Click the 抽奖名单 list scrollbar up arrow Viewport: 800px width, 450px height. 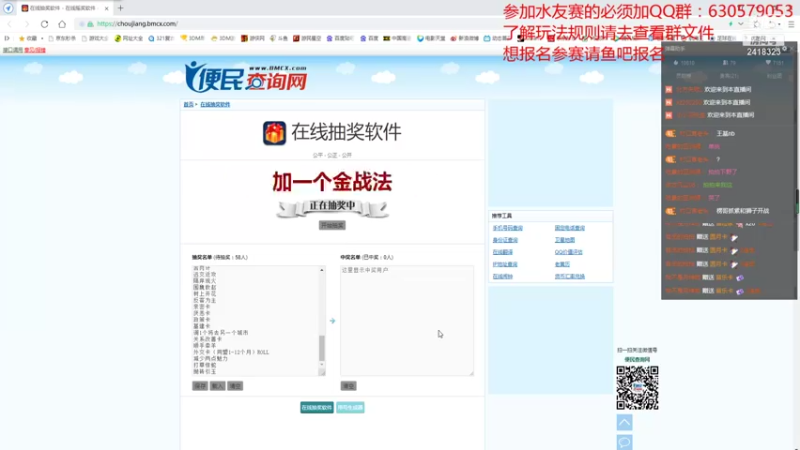coord(322,270)
